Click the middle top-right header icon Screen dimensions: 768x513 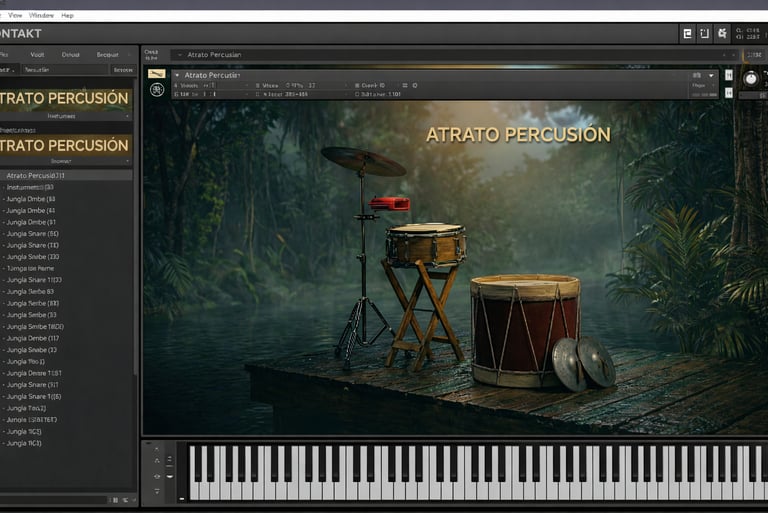(x=704, y=33)
